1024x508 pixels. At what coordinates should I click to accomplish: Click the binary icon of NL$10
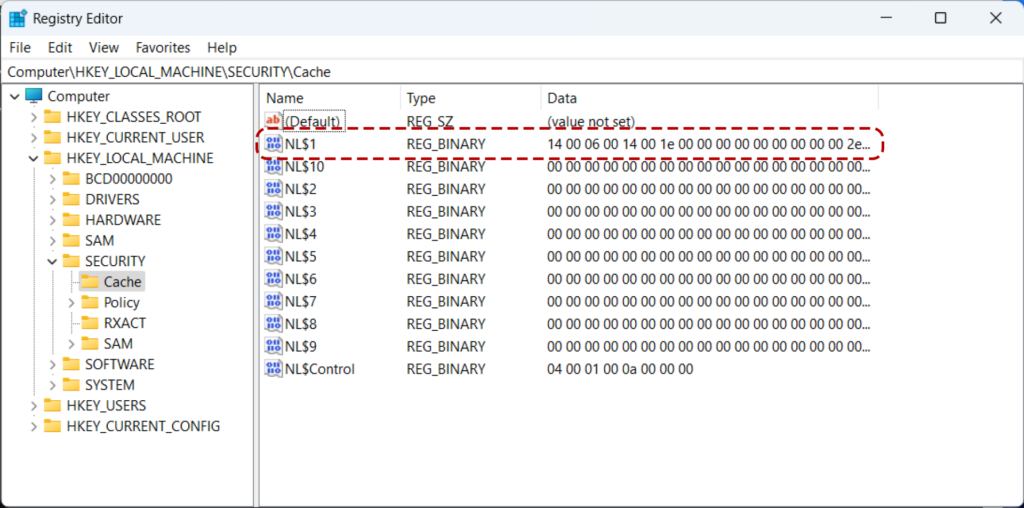[x=273, y=167]
